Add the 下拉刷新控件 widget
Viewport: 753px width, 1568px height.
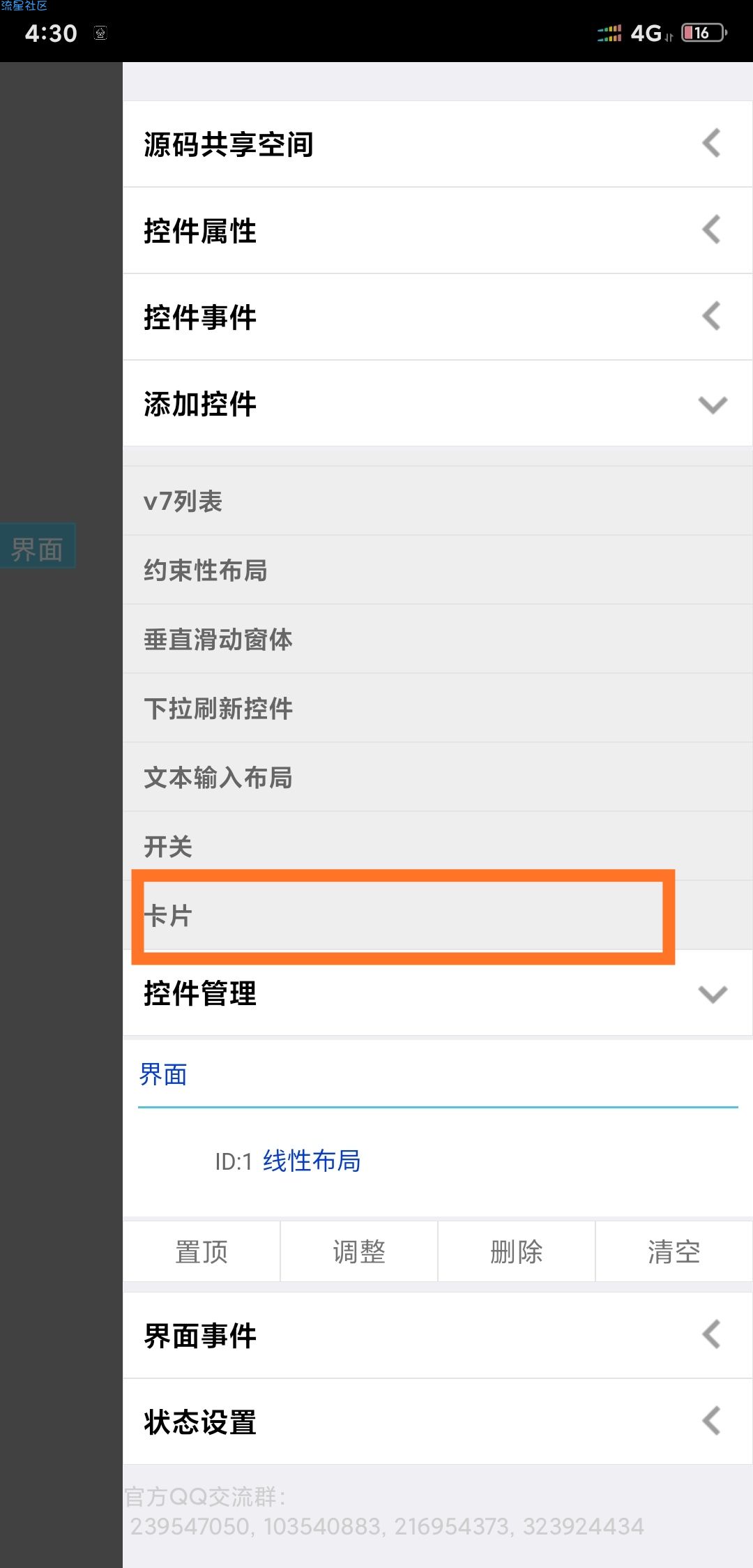coord(218,708)
